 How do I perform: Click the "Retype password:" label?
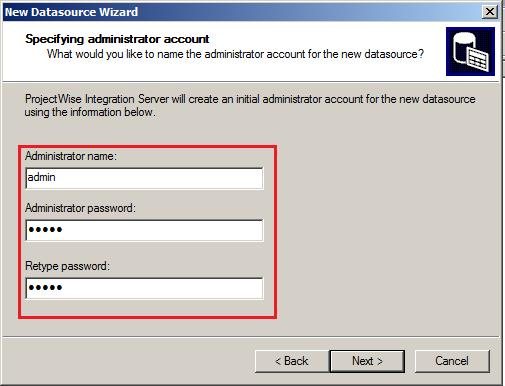click(x=67, y=266)
